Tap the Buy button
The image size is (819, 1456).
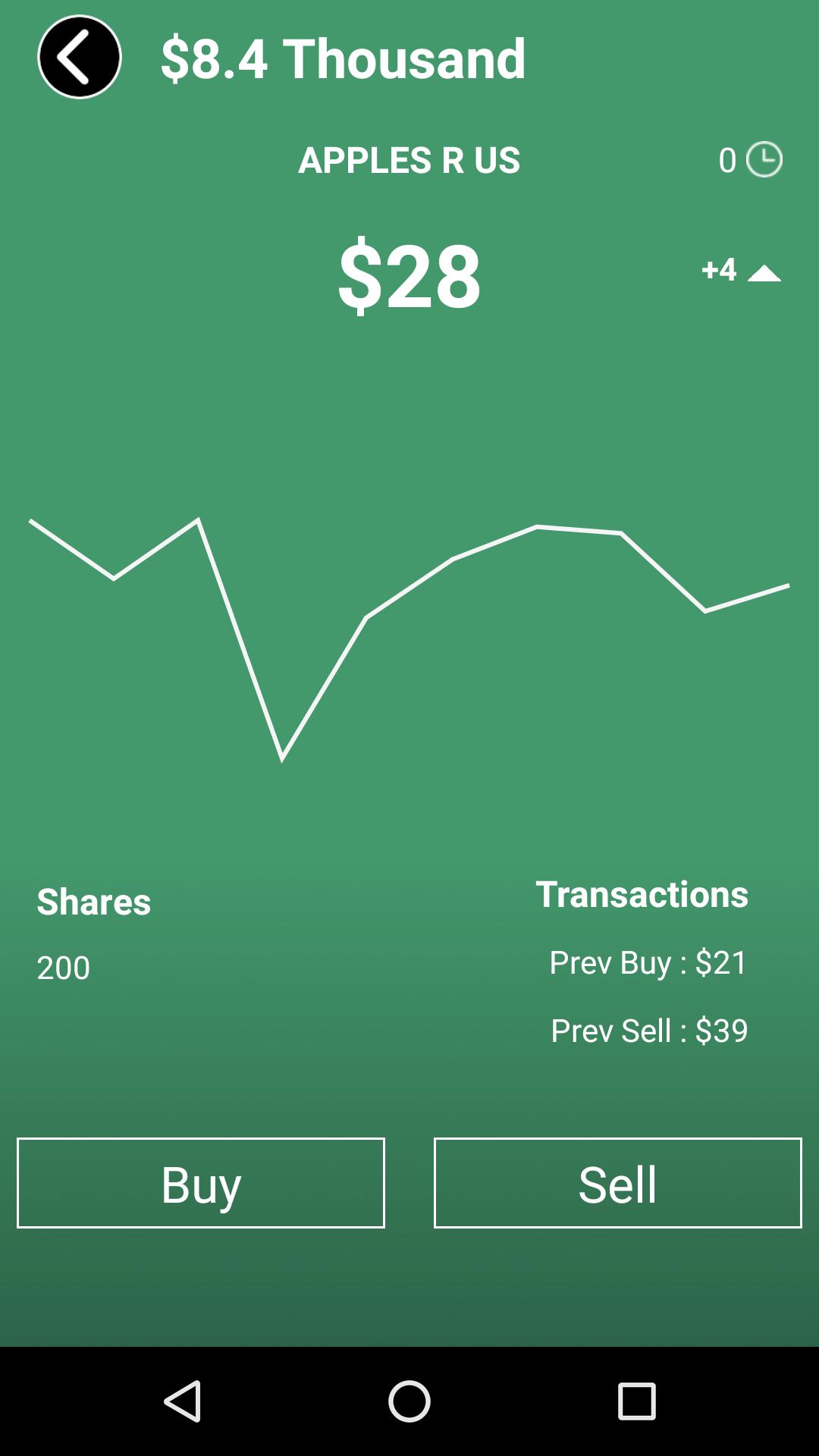click(x=201, y=1183)
